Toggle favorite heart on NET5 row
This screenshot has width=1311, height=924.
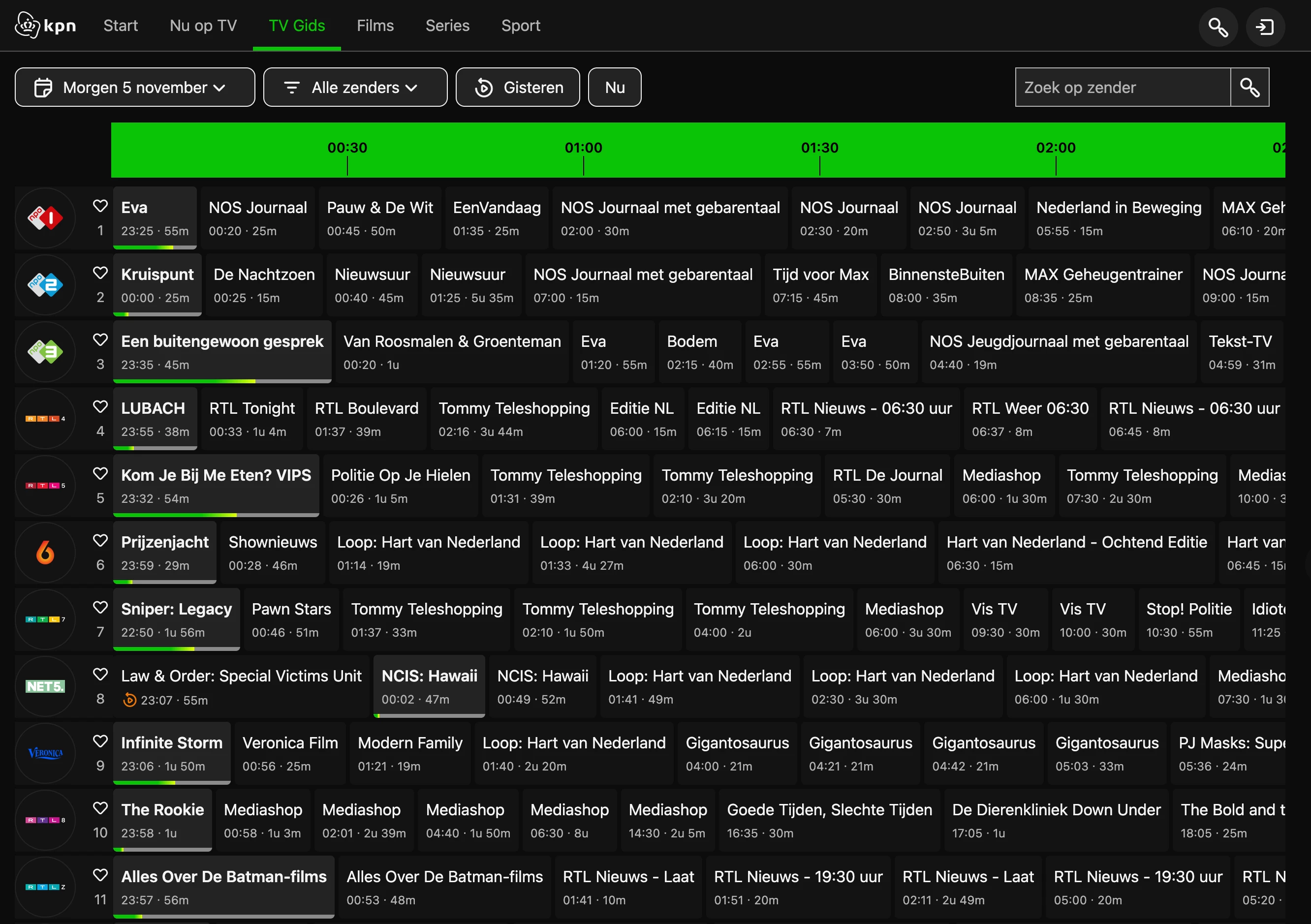coord(100,675)
